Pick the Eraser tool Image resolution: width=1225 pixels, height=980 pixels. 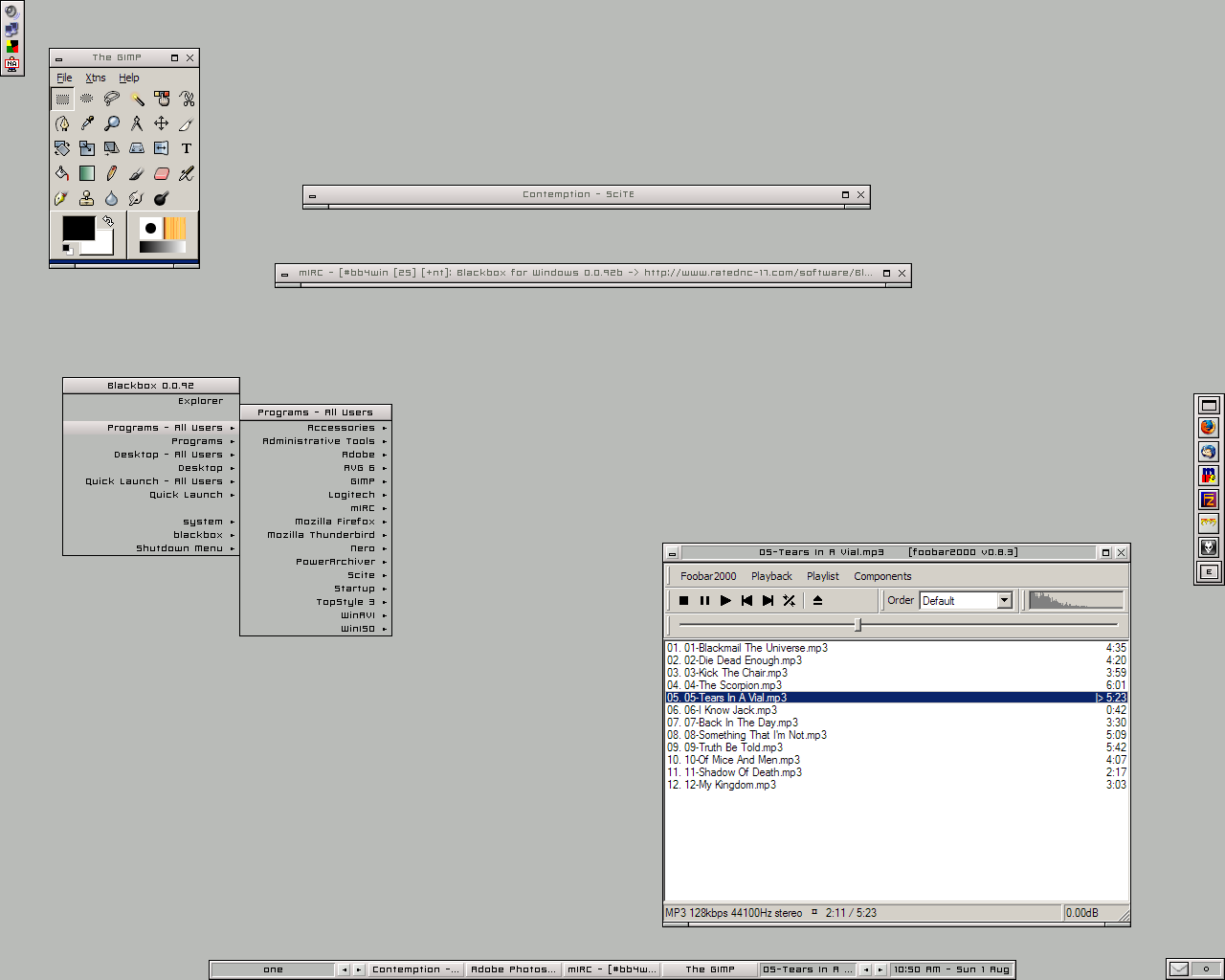click(162, 173)
